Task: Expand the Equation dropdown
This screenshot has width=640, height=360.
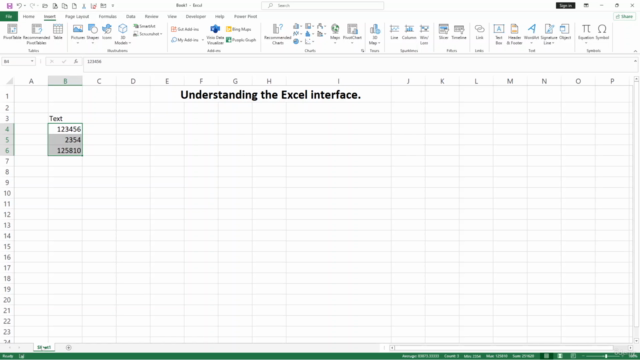Action: (586, 42)
